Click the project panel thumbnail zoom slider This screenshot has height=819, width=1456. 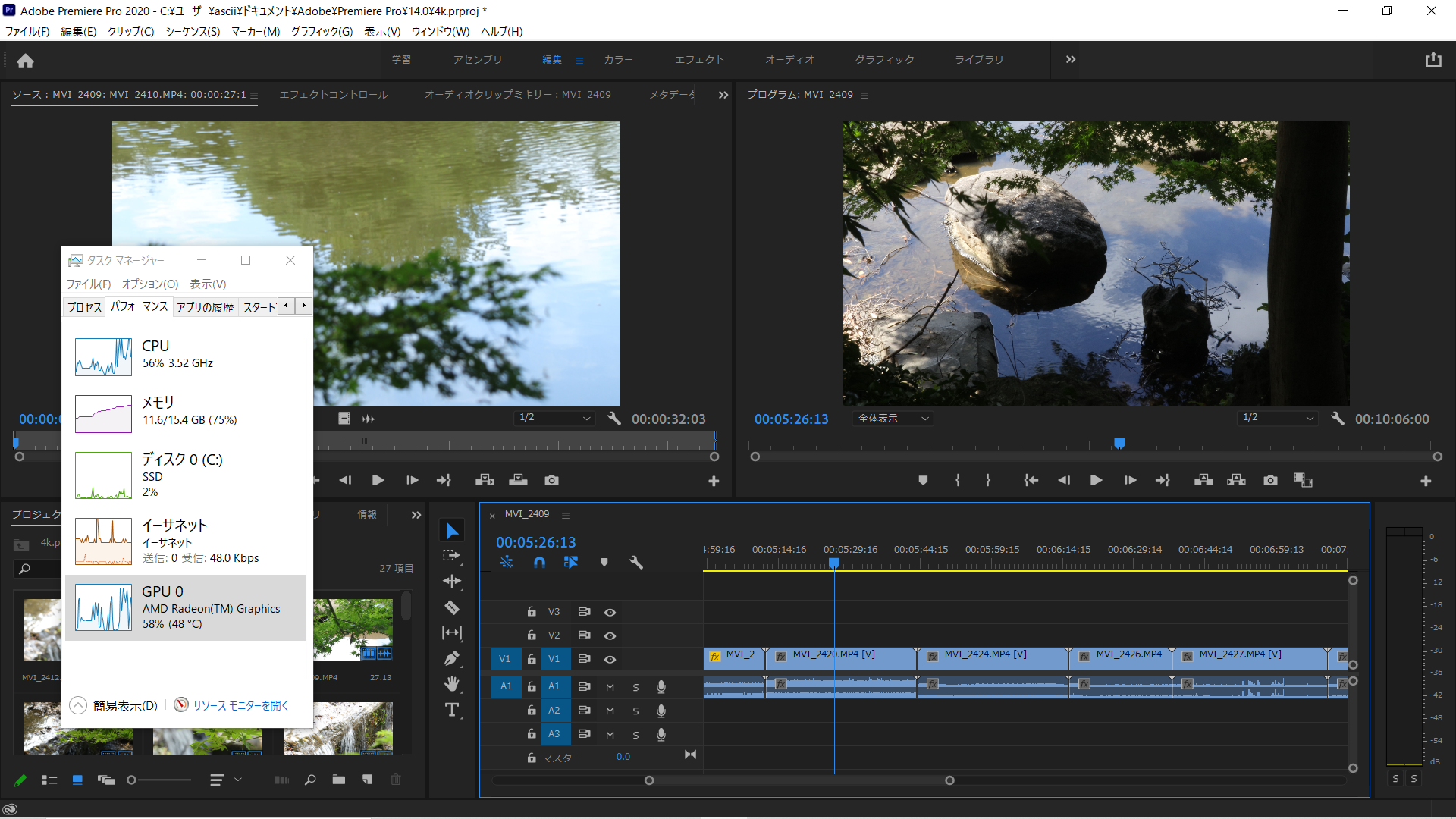132,780
